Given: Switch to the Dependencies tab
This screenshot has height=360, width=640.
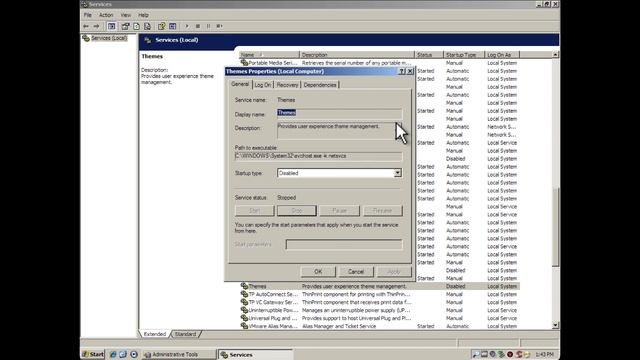Looking at the screenshot, I should (x=320, y=85).
